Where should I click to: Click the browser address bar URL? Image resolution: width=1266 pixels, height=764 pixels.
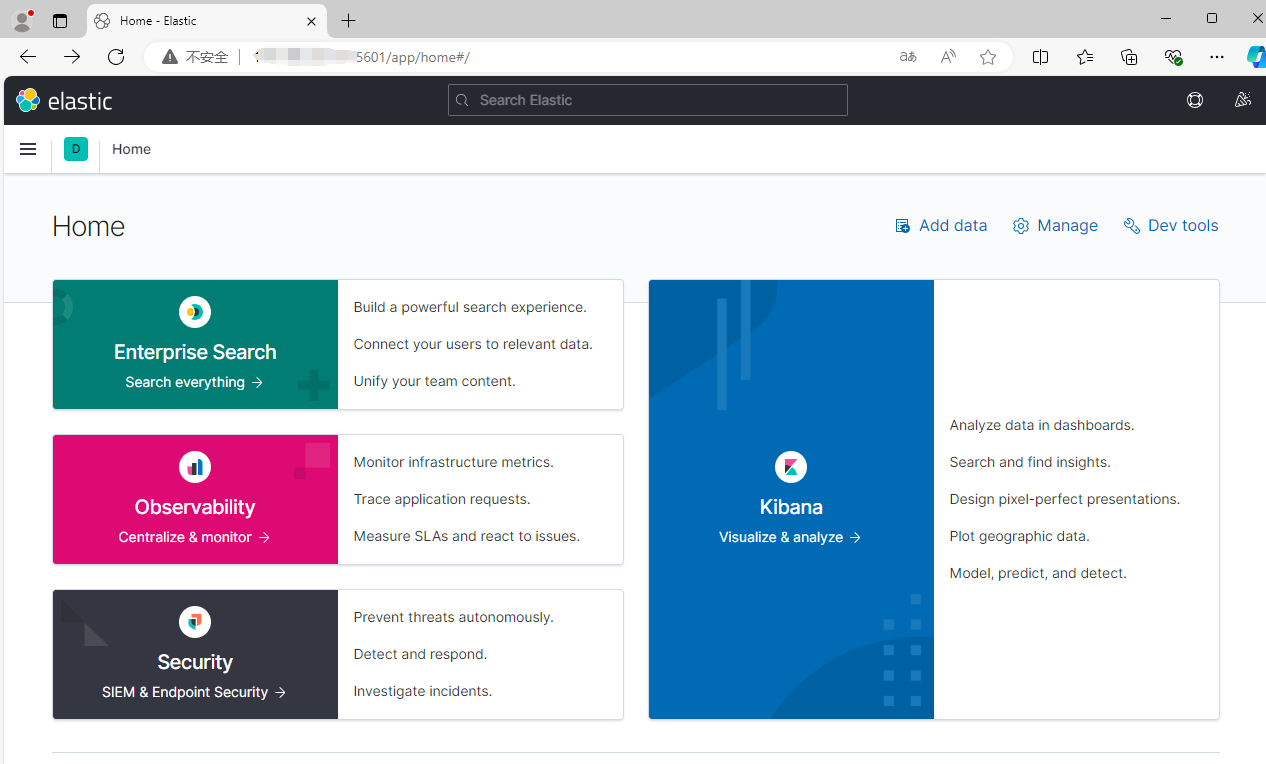click(362, 57)
